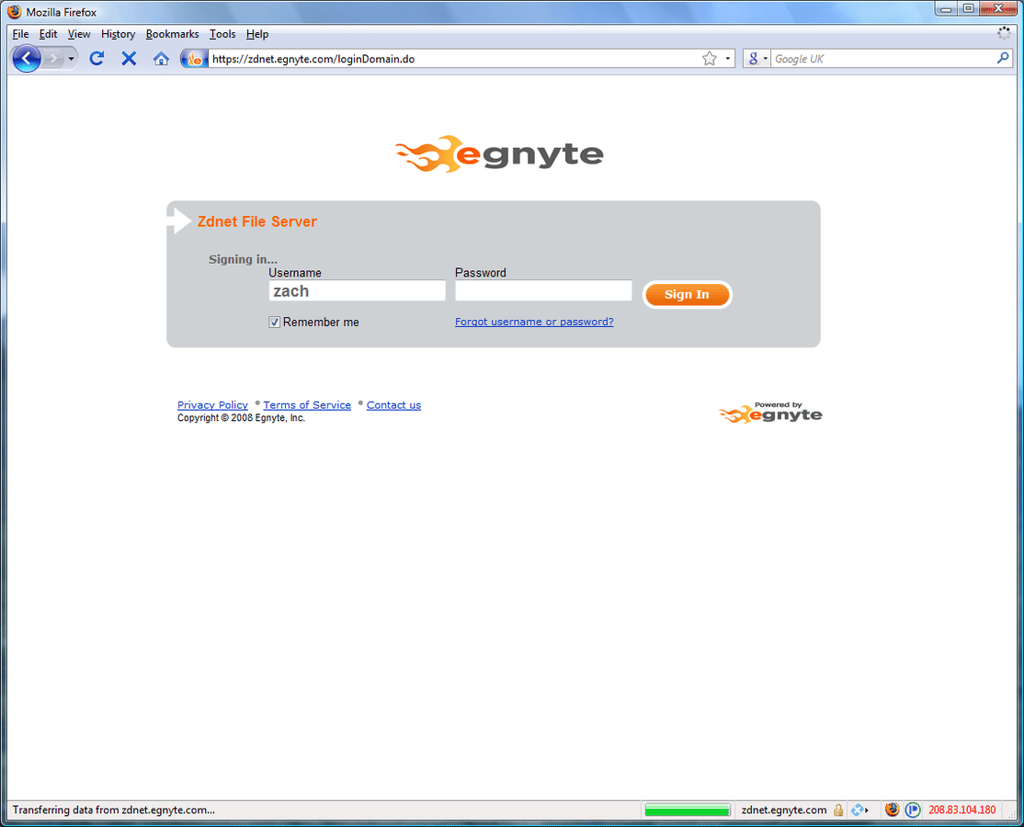Open the History menu
Screen dimensions: 1024x827
click(118, 34)
